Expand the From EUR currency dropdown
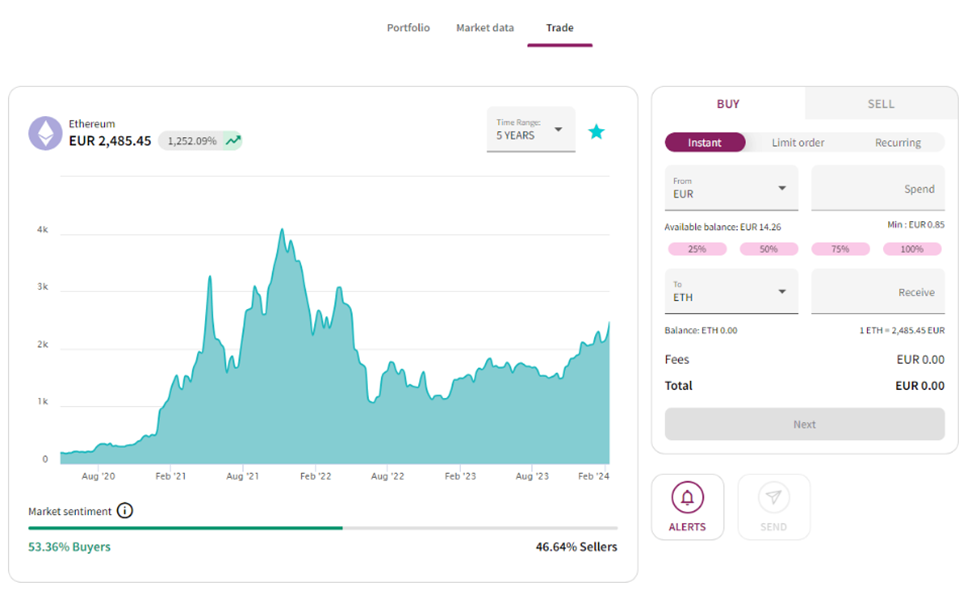This screenshot has width=974, height=599. point(731,188)
